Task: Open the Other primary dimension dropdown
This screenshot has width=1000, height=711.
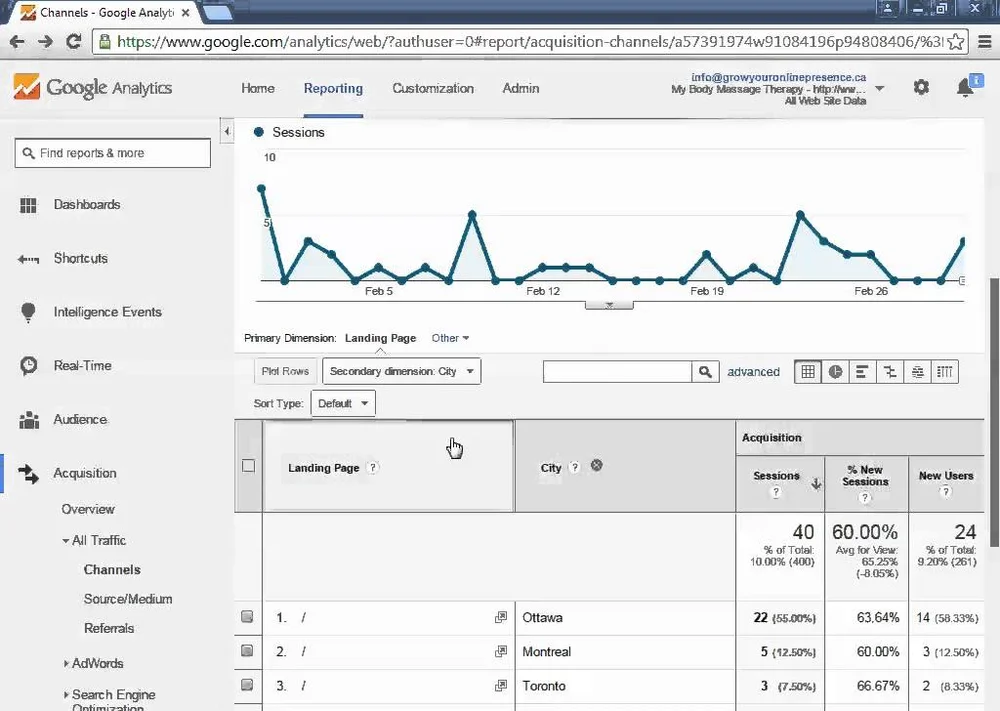Action: click(450, 338)
